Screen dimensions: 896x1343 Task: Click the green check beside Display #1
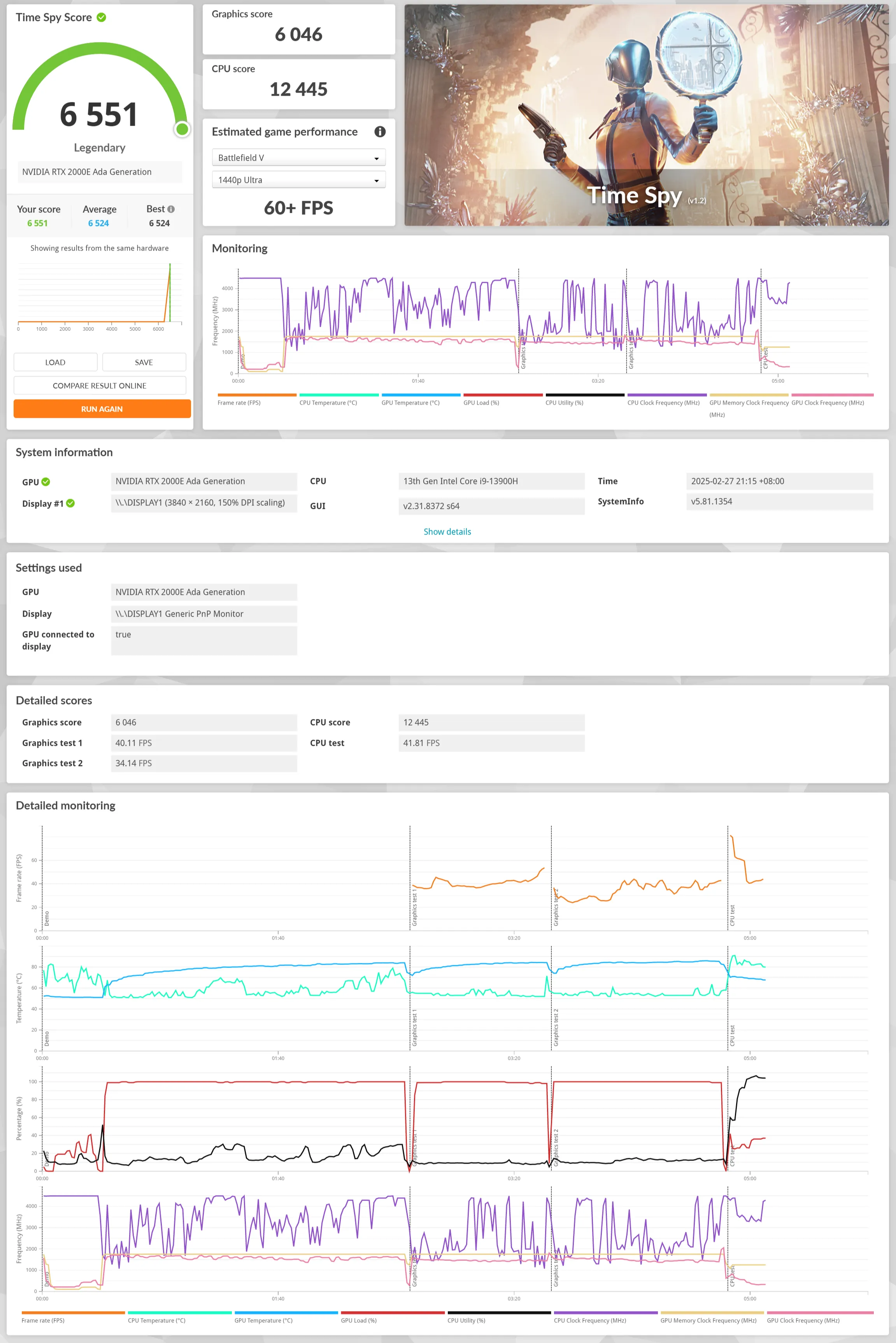click(x=70, y=503)
